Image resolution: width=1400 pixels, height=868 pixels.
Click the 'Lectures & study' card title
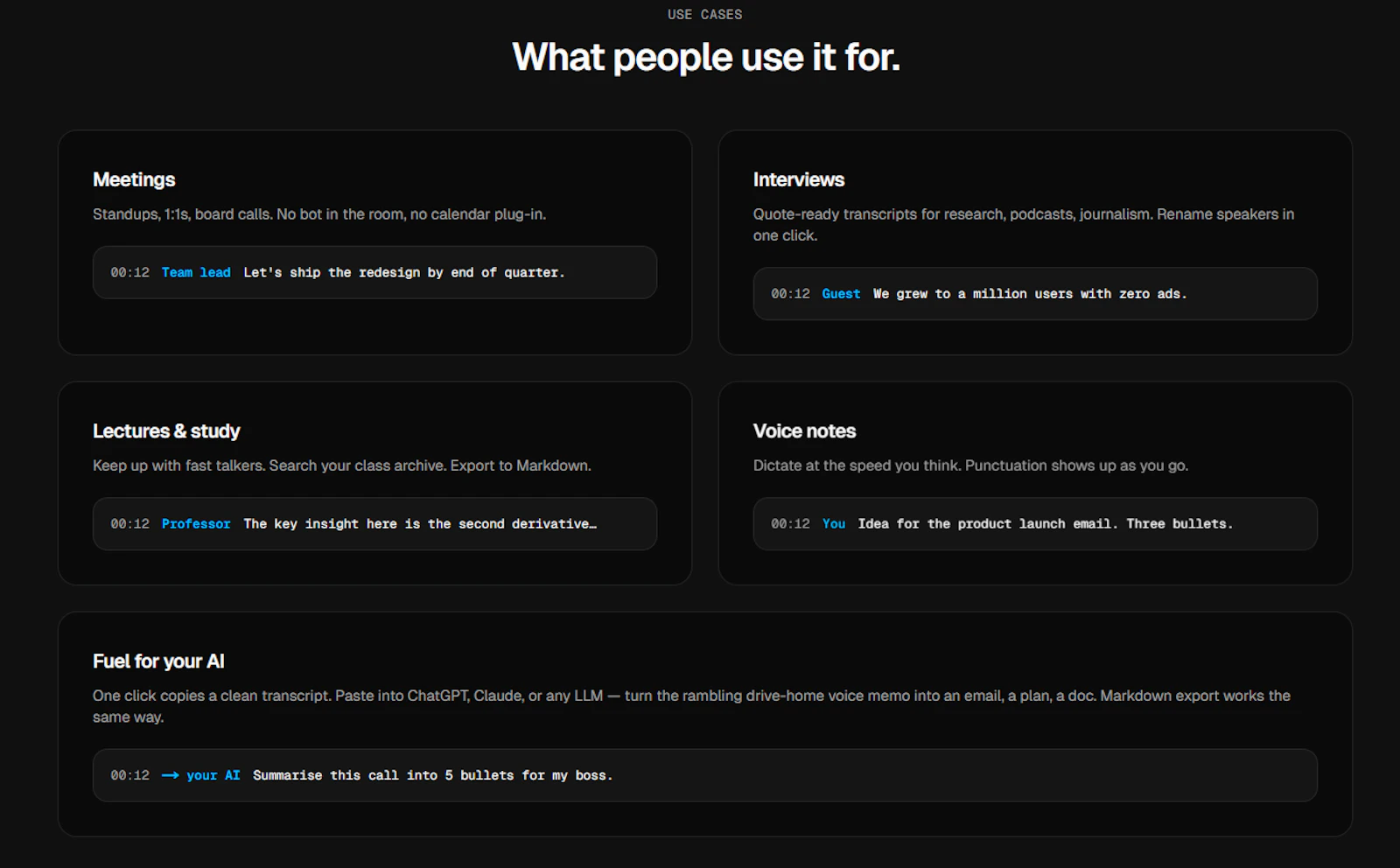point(166,431)
